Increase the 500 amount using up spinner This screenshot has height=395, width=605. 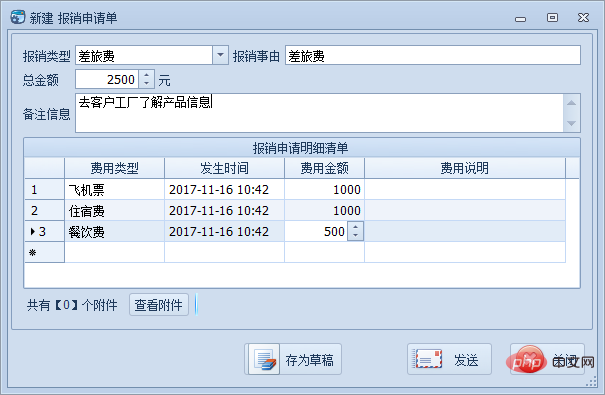355,227
